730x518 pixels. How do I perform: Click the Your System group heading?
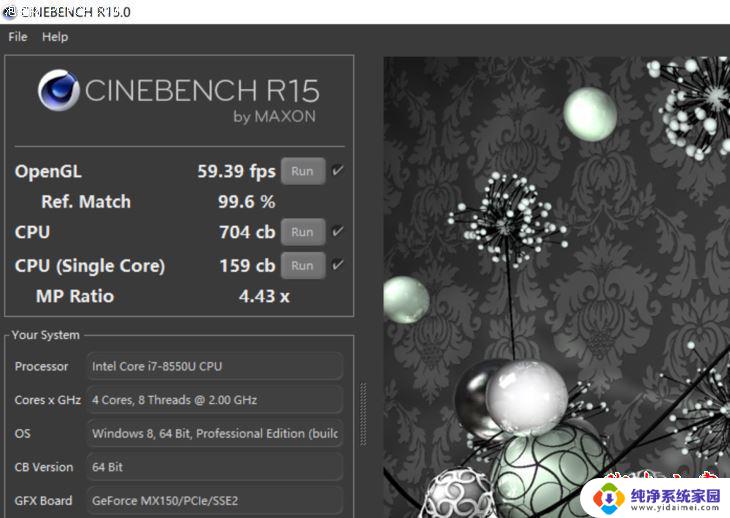pos(46,335)
